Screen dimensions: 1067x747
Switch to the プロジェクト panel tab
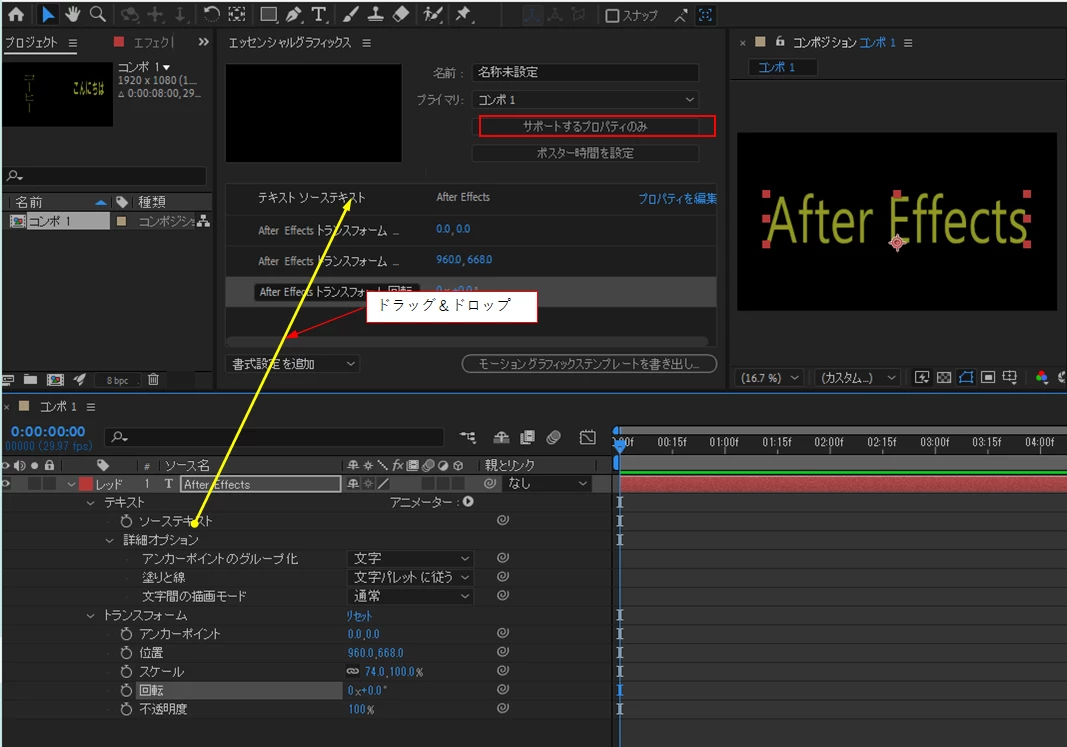[31, 42]
